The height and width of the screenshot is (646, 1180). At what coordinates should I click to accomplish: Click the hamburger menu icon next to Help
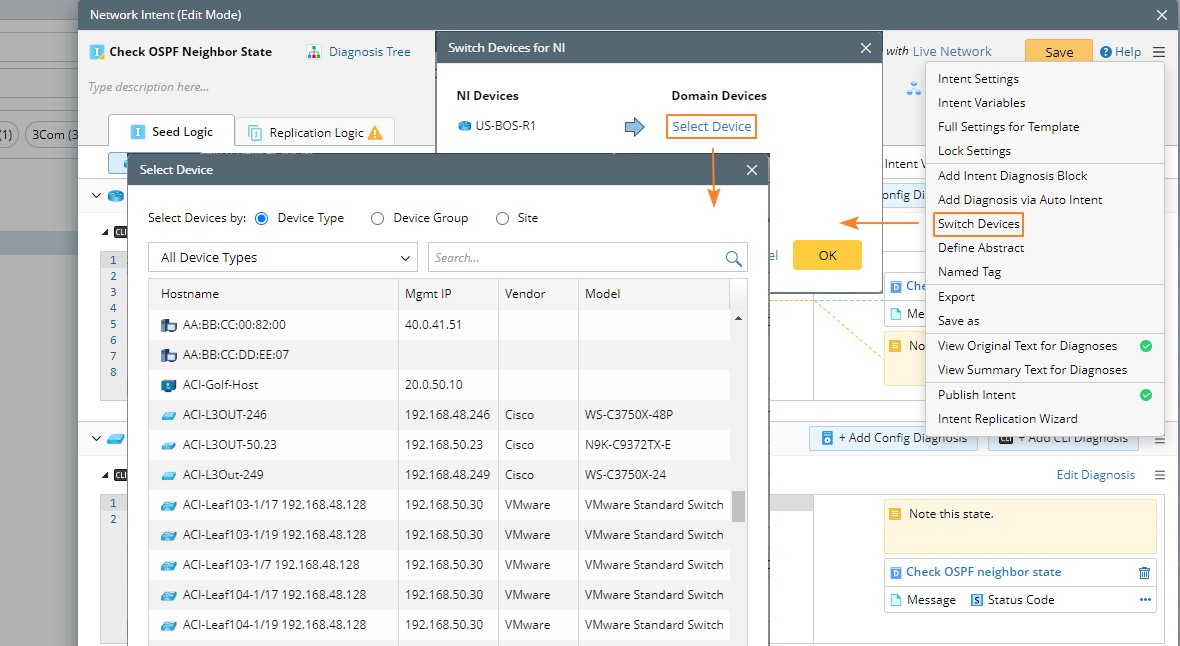1158,52
